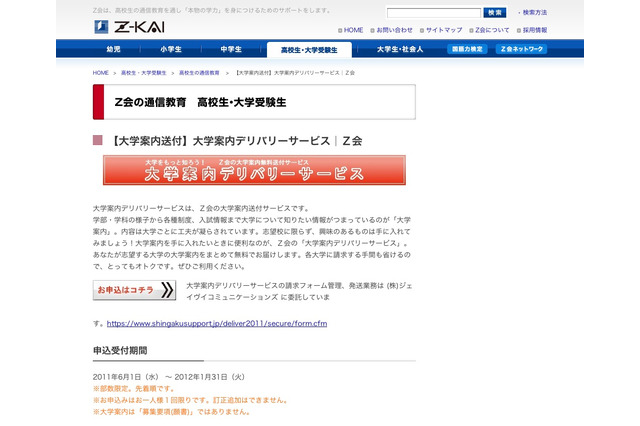640x426 pixels.
Task: Open the お問い合わせ link
Action: 394,30
